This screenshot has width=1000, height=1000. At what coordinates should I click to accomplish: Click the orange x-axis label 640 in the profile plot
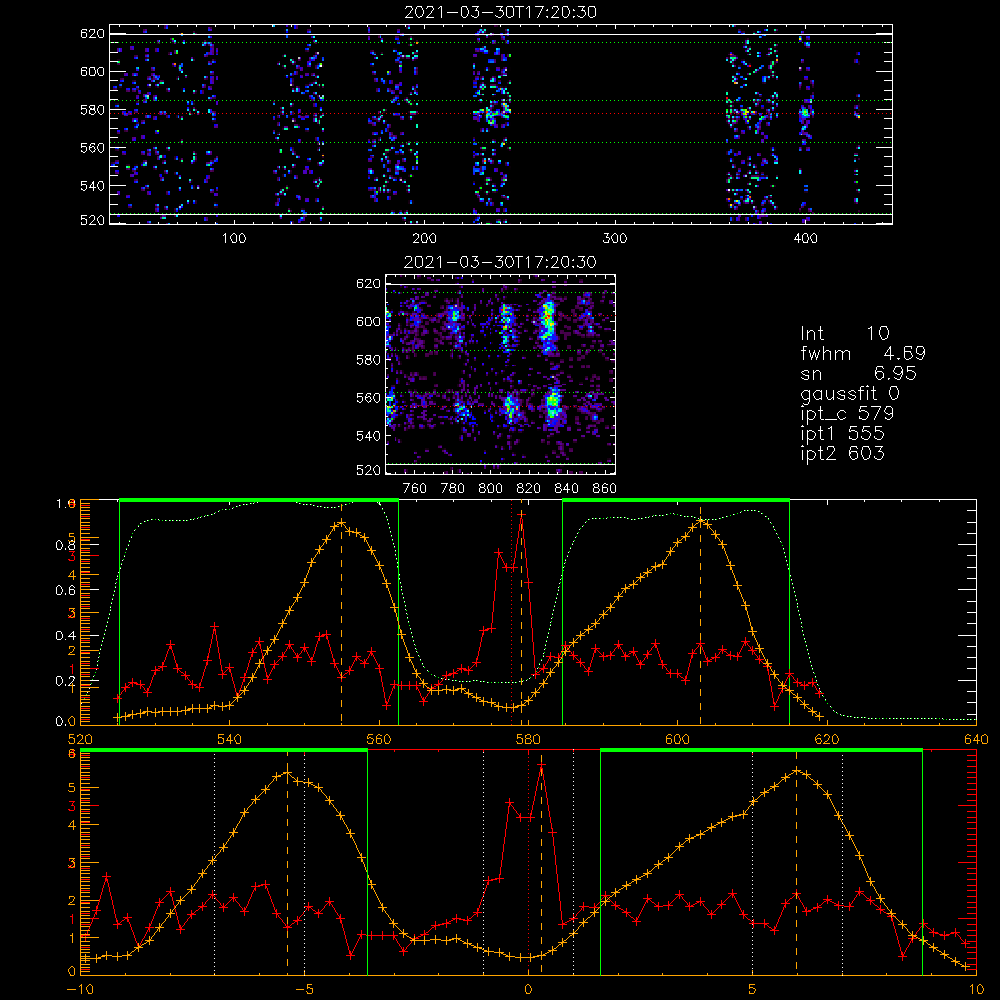[x=976, y=740]
